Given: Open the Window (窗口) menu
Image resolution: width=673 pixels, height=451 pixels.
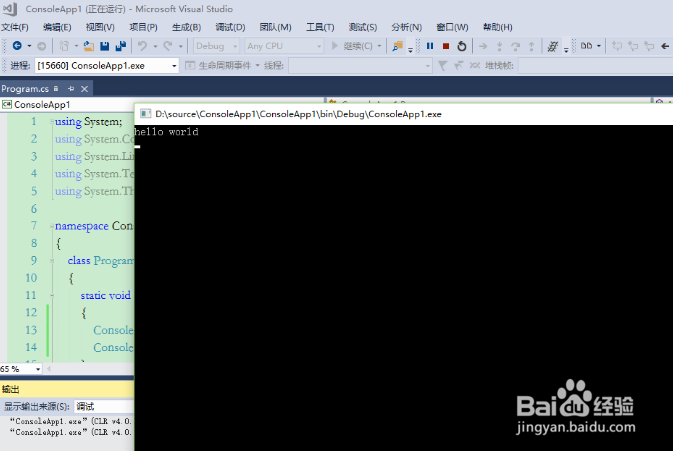Looking at the screenshot, I should coord(452,27).
